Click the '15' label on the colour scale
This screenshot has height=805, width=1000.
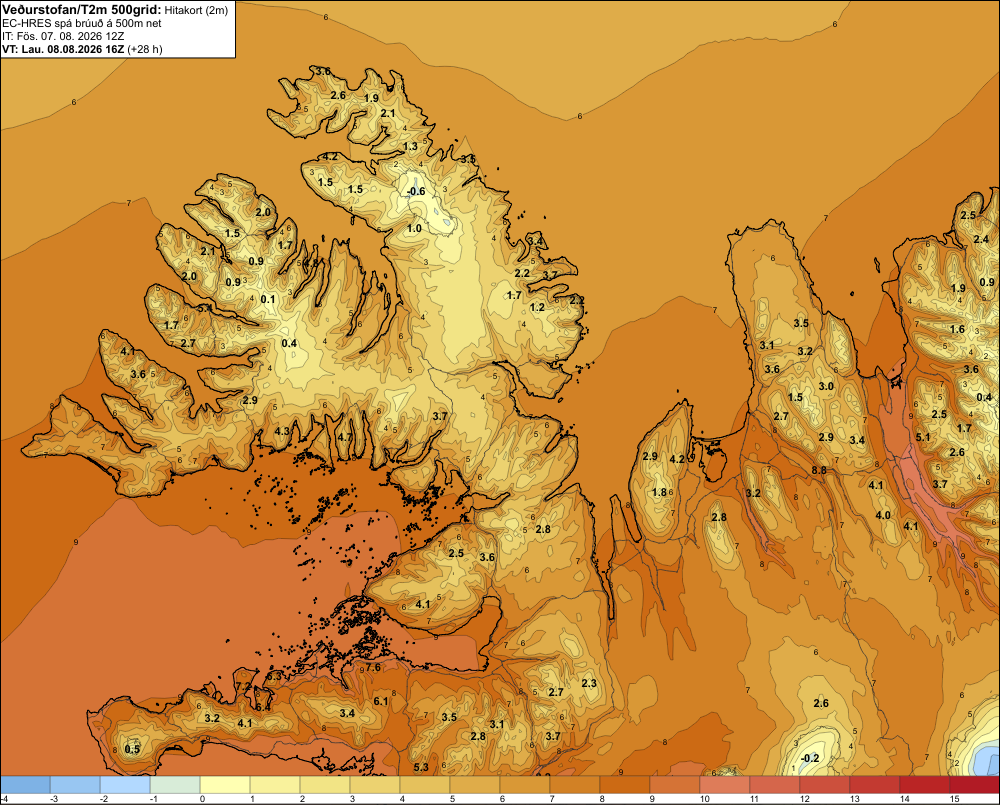955,799
